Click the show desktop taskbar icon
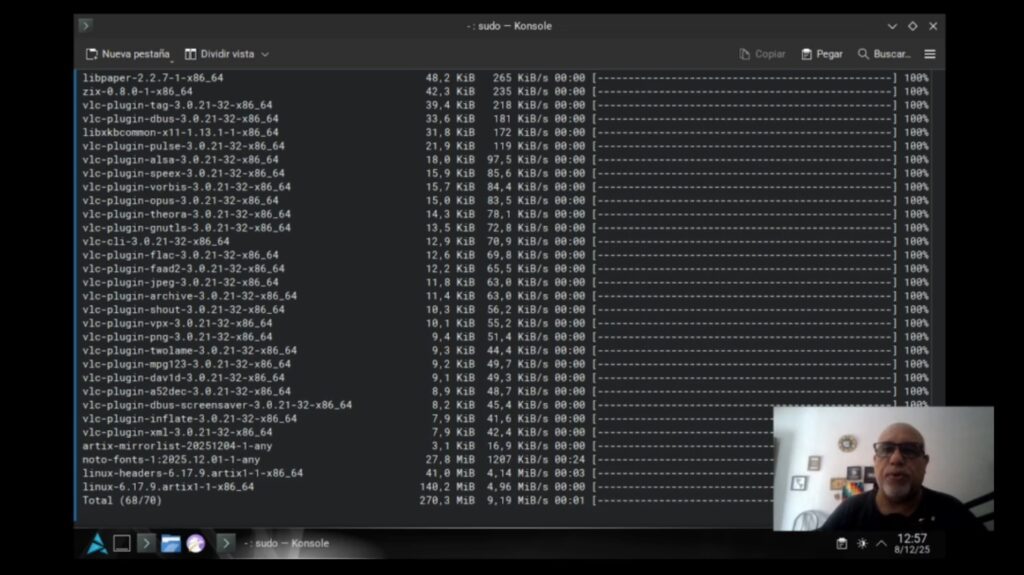Screen dimensions: 1024x575 pos(122,544)
